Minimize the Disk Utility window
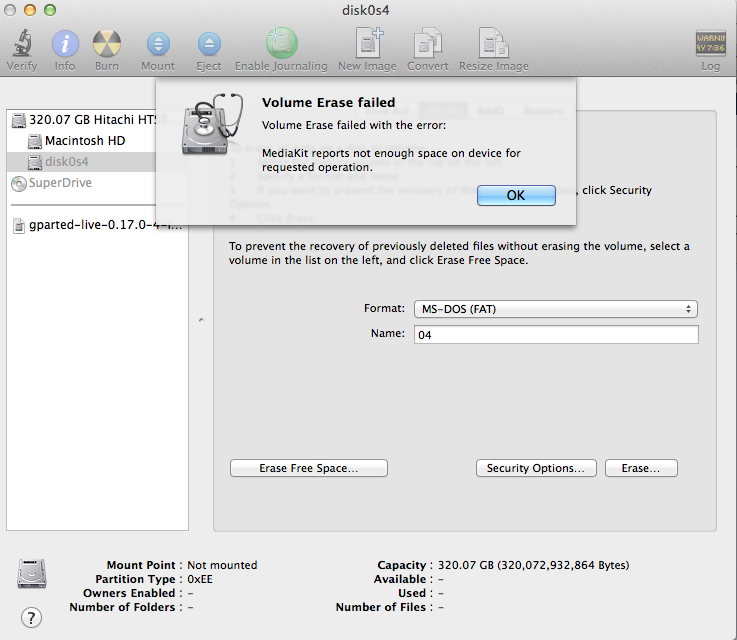This screenshot has height=640, width=737. (30, 10)
